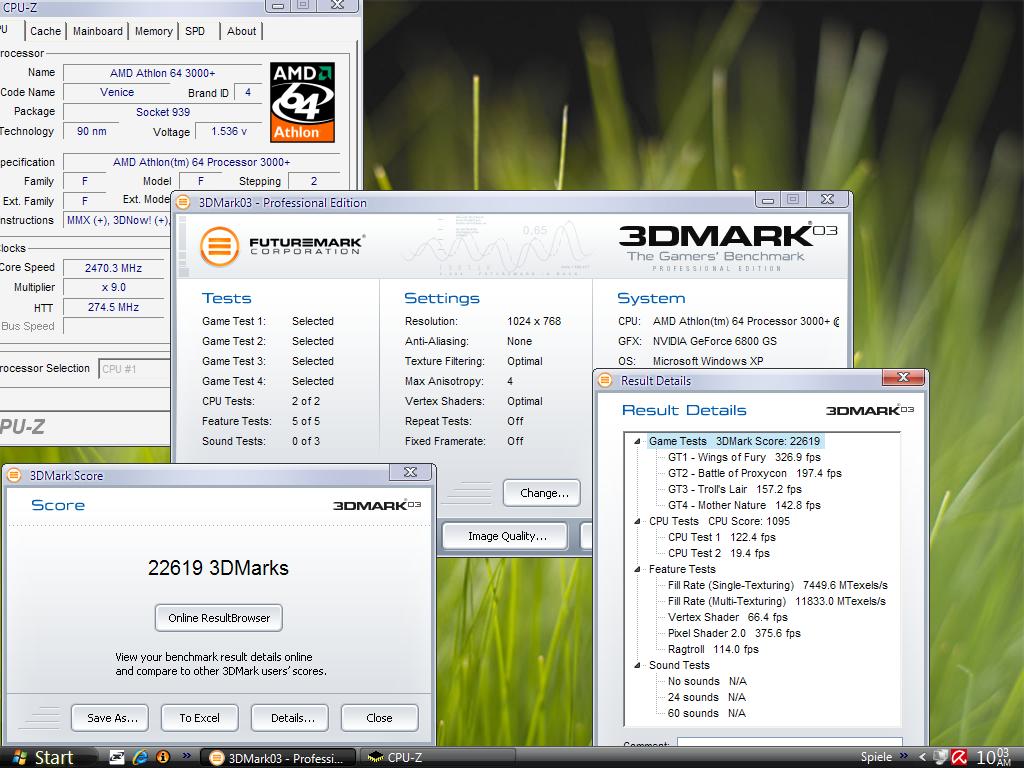Expand the quick launch overflow chevron

coord(187,756)
